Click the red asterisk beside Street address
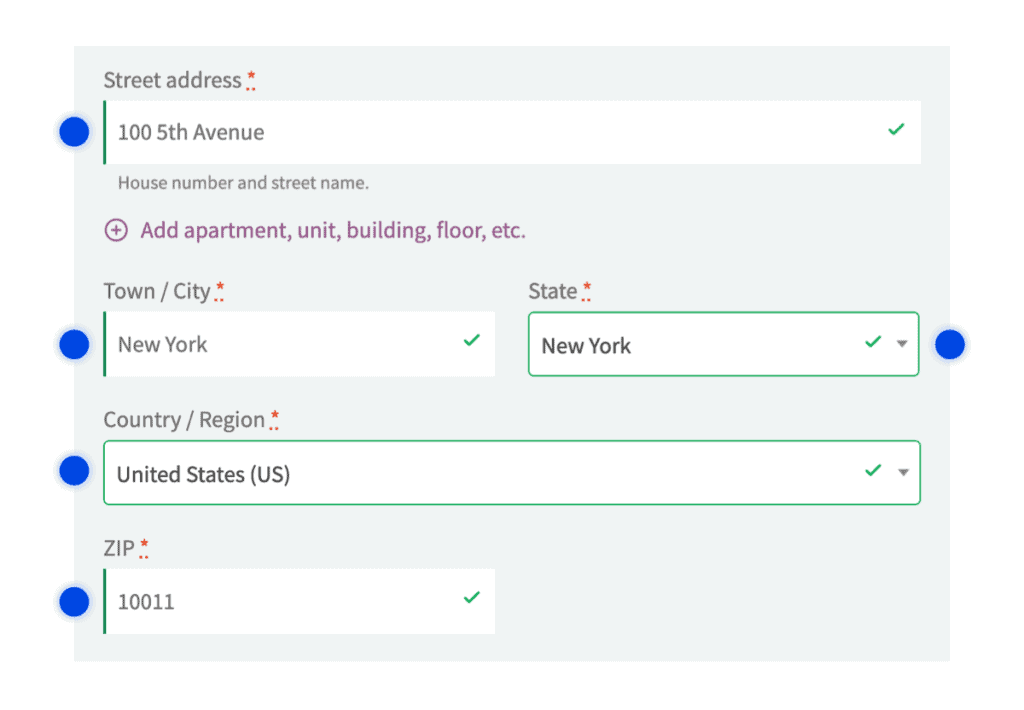This screenshot has width=1024, height=710. click(x=250, y=74)
